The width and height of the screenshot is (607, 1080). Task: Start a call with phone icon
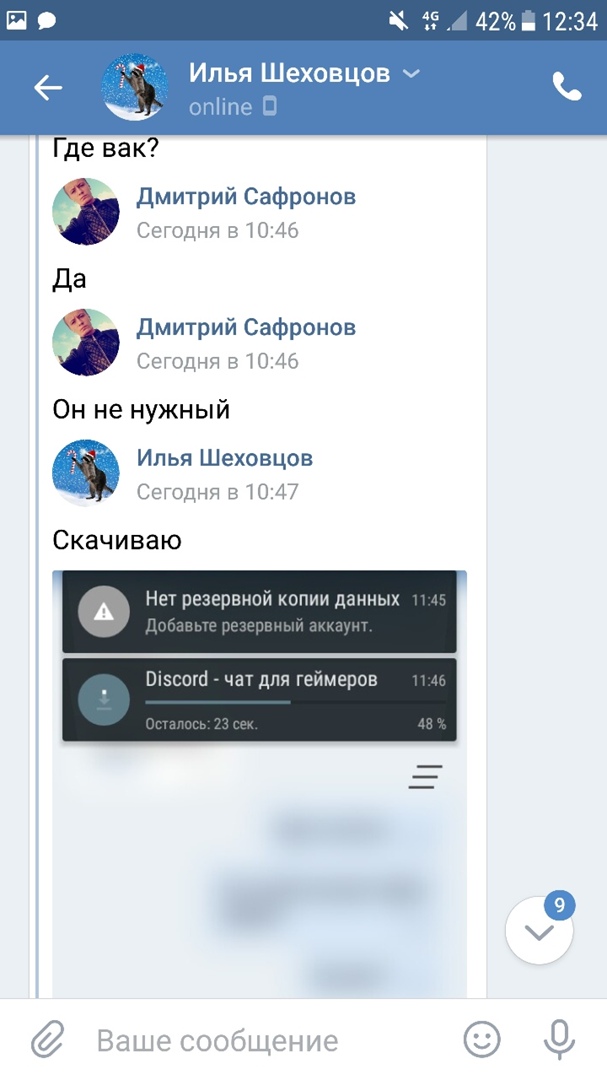[x=566, y=87]
